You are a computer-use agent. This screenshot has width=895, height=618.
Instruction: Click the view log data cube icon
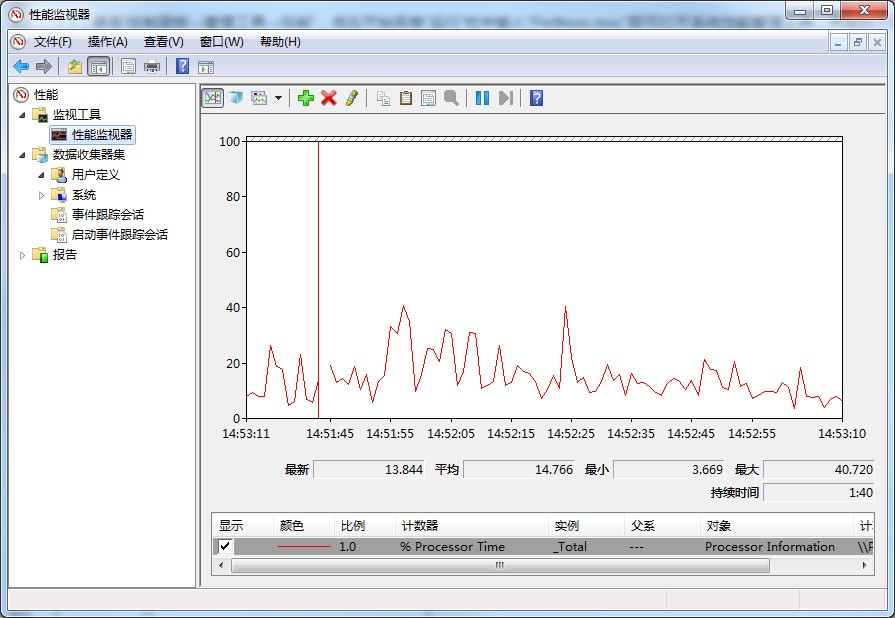click(235, 98)
